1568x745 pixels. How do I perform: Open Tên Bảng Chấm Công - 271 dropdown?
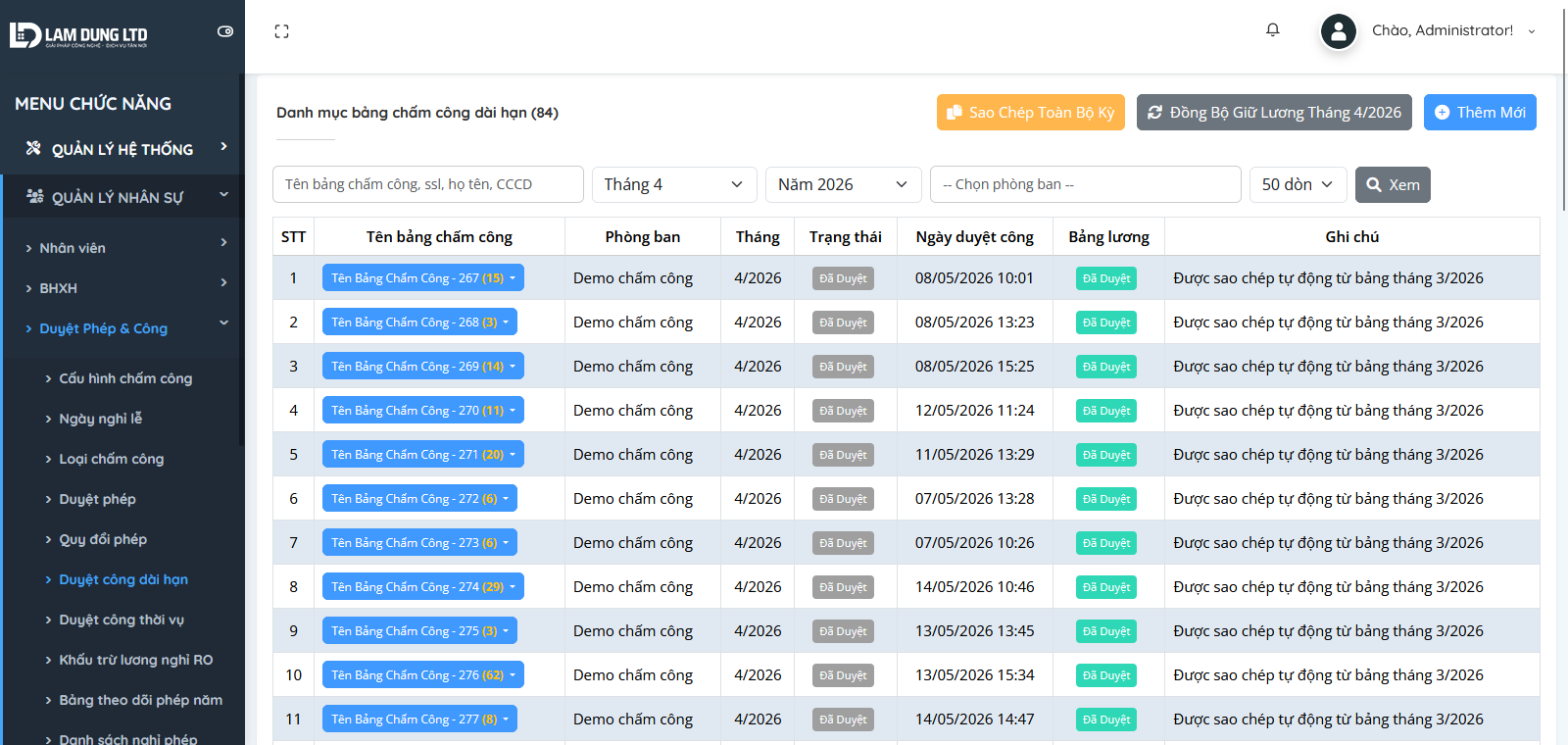(423, 454)
